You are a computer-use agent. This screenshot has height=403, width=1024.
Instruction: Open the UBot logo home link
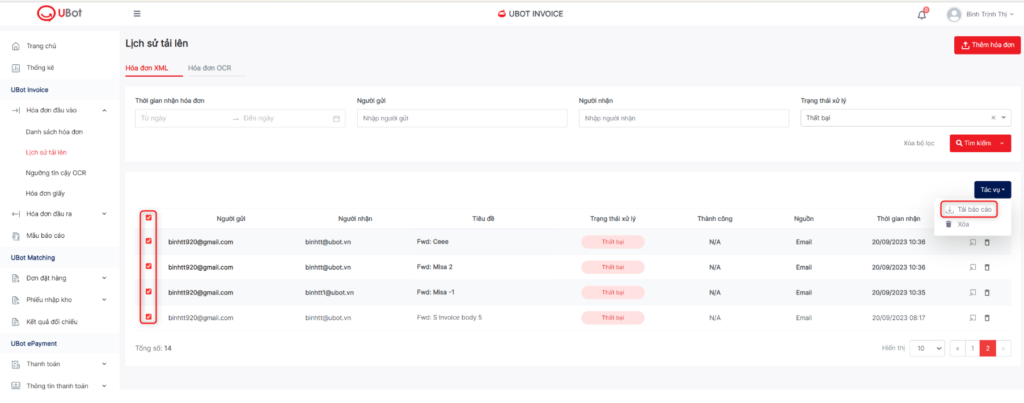[x=60, y=13]
